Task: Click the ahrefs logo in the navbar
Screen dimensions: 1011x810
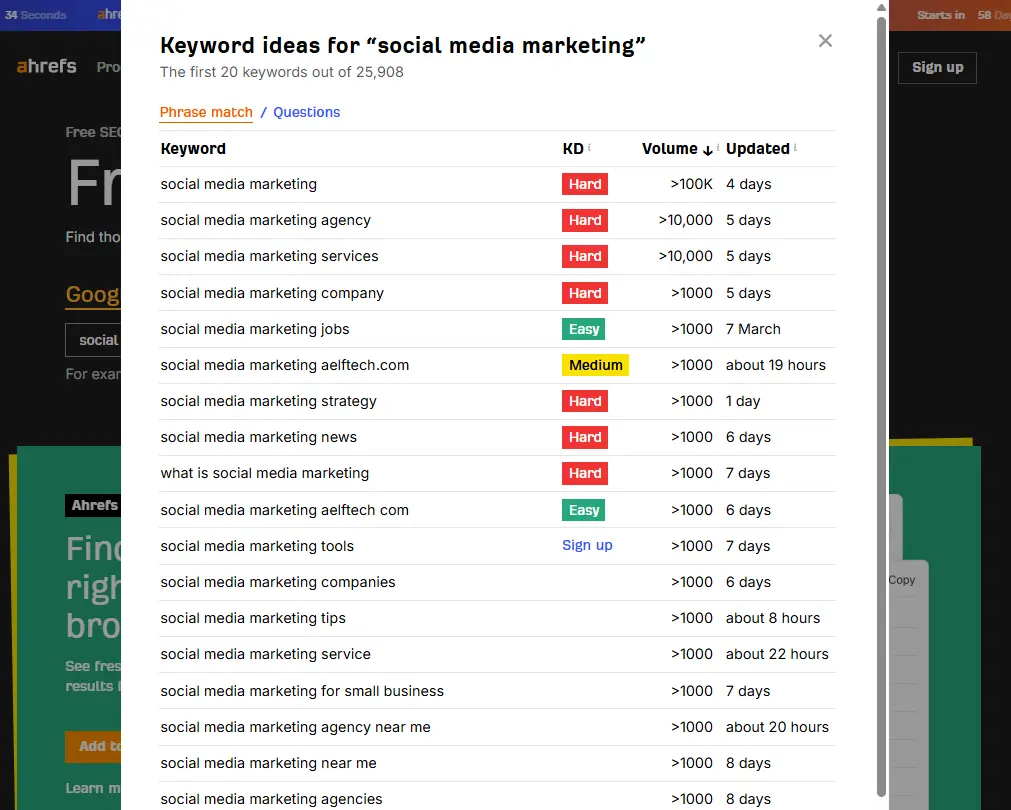Action: [x=46, y=66]
